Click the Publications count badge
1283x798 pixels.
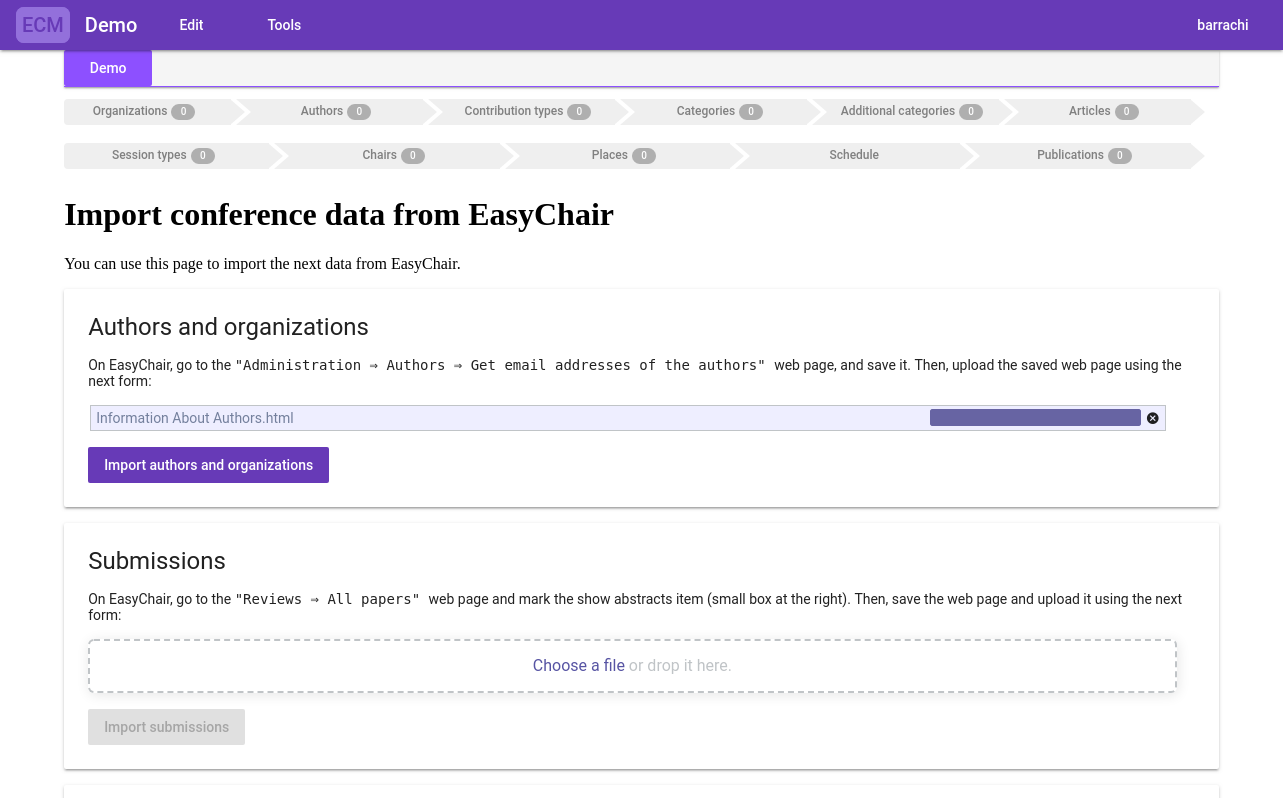point(1120,156)
